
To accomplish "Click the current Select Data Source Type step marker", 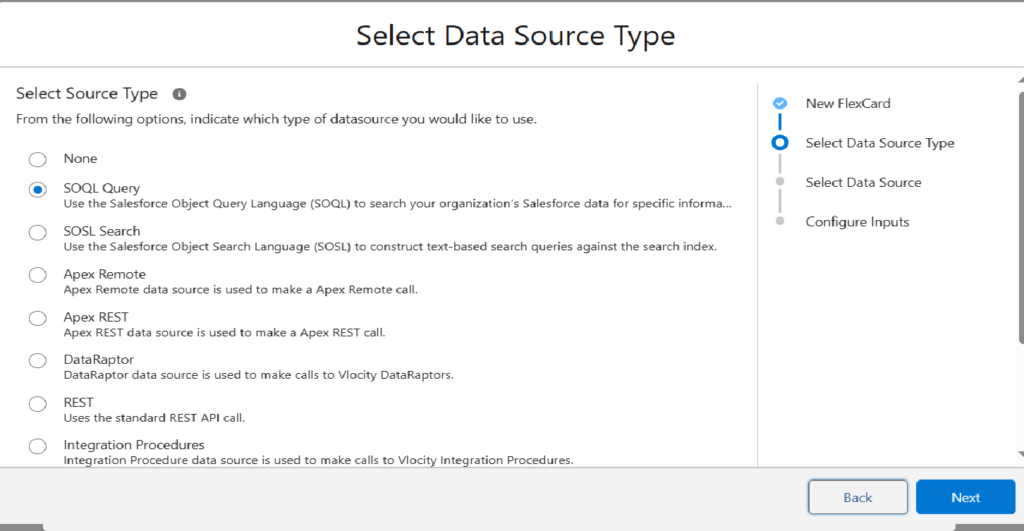I will 780,142.
